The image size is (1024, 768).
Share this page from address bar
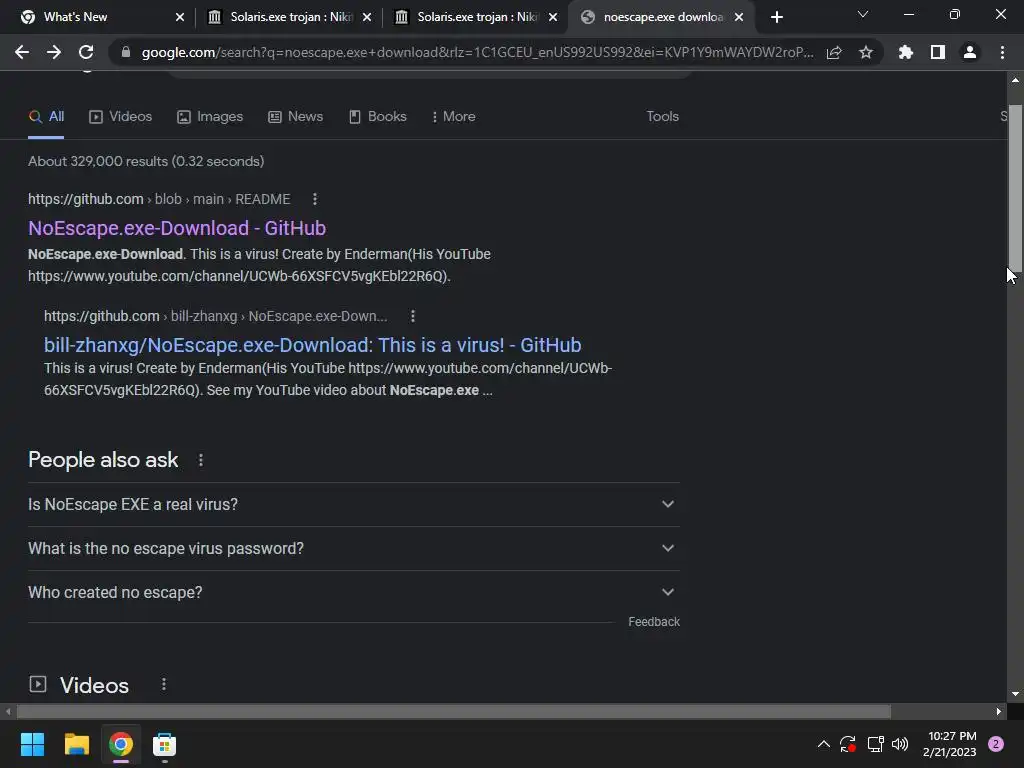tap(834, 53)
